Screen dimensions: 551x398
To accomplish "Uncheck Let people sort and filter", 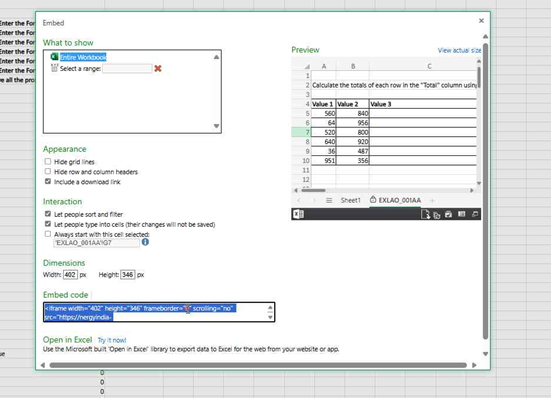I will tap(48, 214).
